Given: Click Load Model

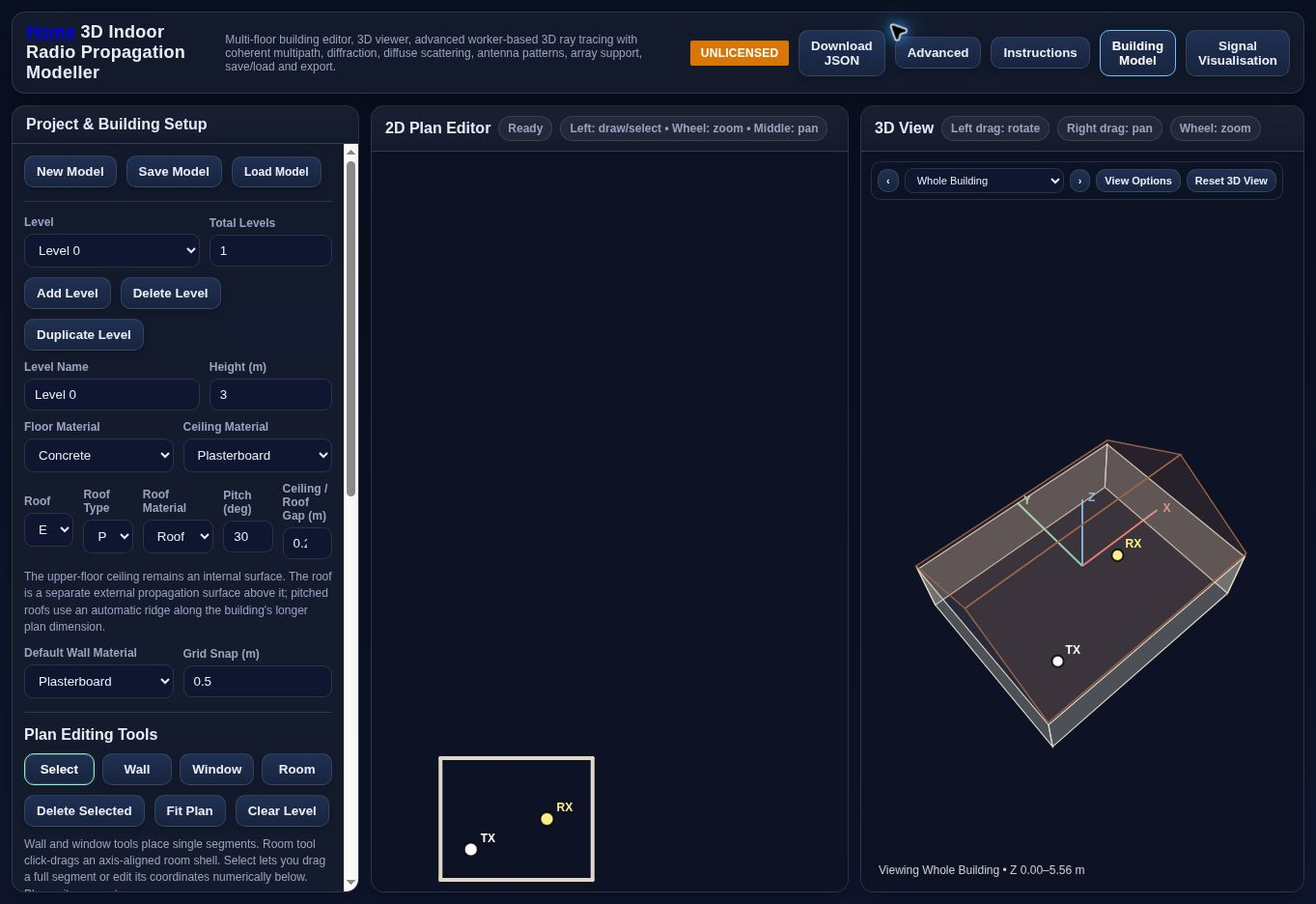Looking at the screenshot, I should (x=276, y=172).
